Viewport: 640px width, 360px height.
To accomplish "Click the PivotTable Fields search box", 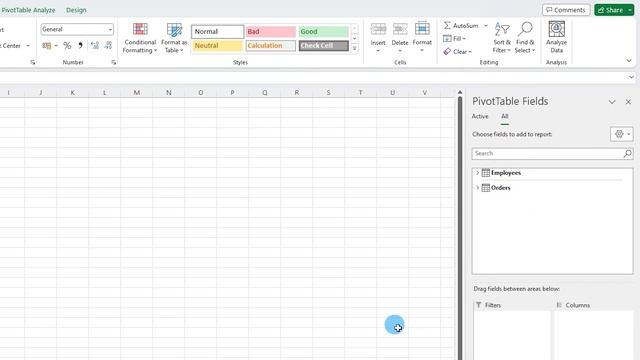I will click(547, 153).
